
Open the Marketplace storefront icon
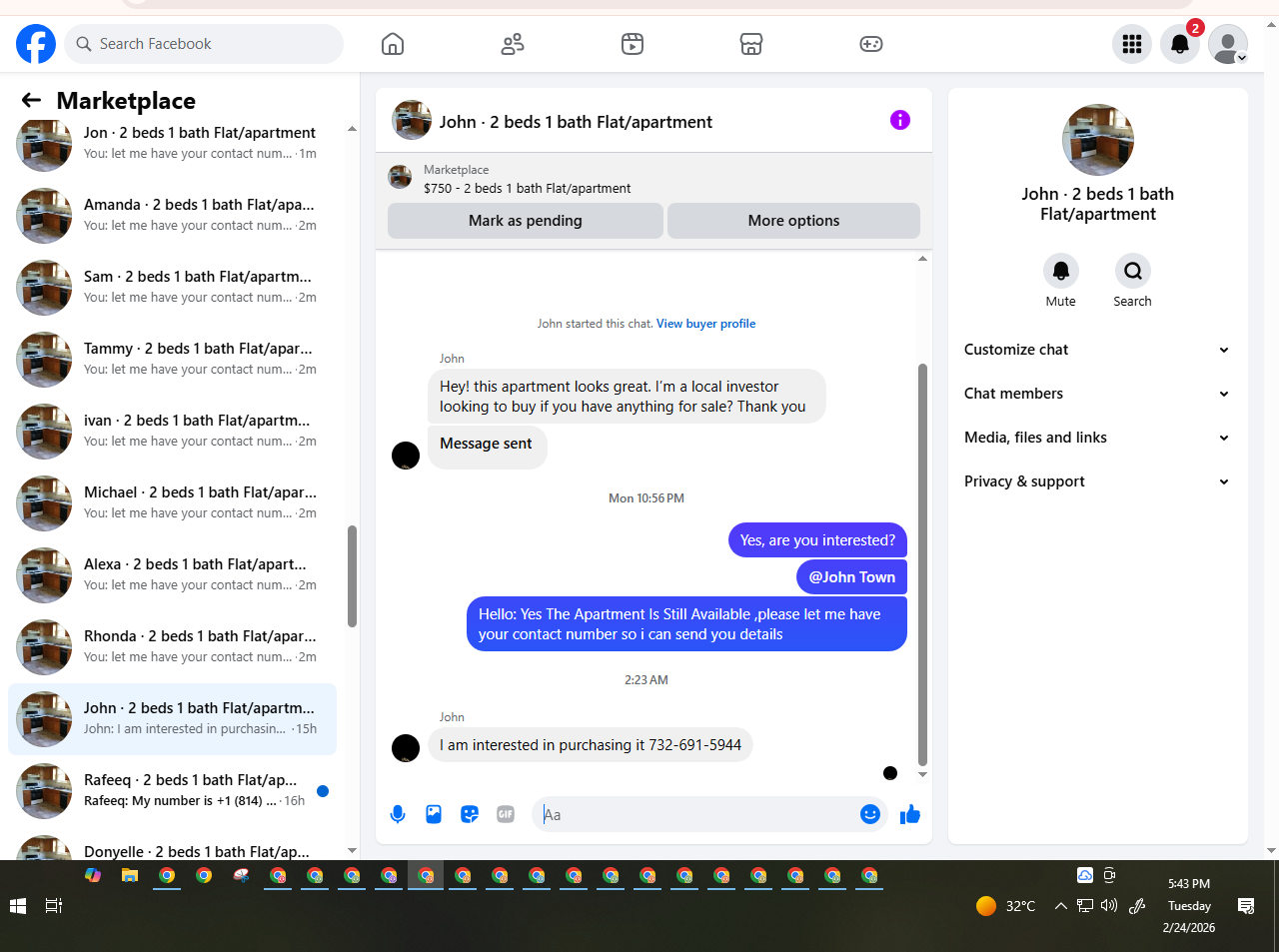pyautogui.click(x=751, y=44)
